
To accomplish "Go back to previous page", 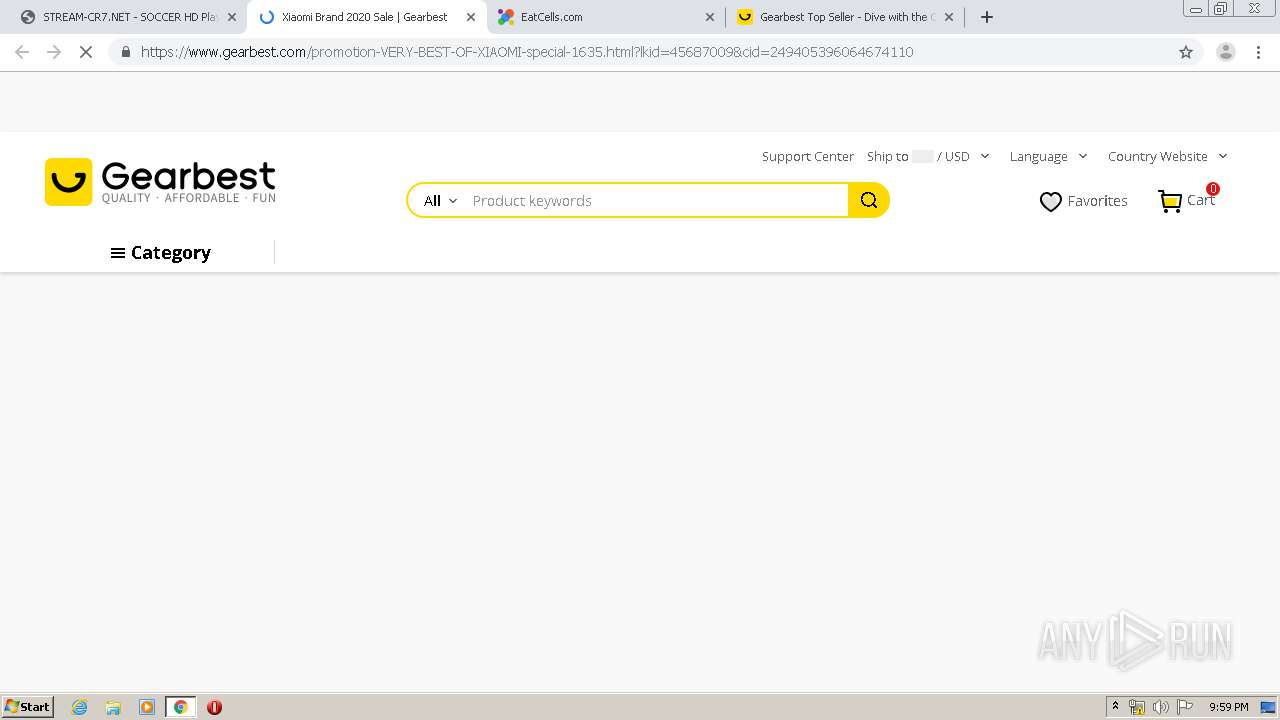I will (22, 52).
